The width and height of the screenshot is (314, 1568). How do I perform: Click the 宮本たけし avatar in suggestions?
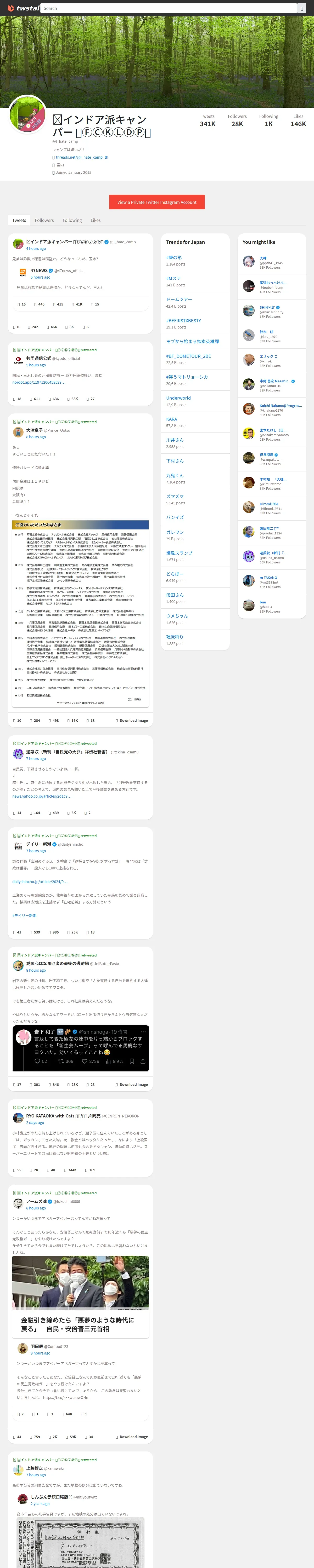coord(249,433)
